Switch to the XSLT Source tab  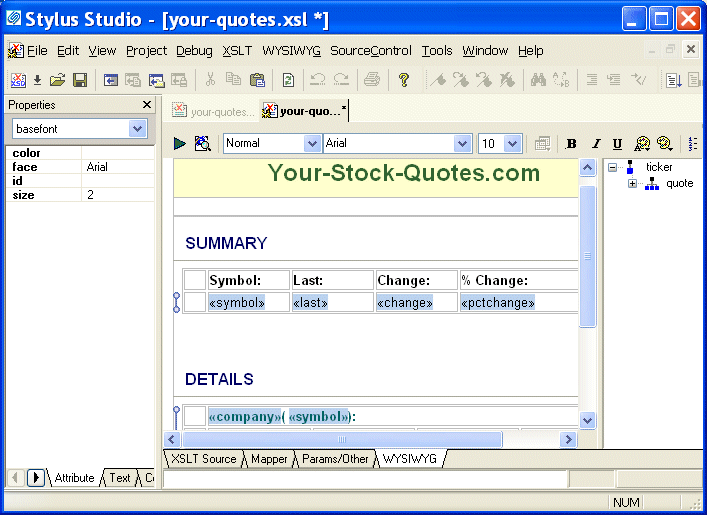(x=204, y=459)
